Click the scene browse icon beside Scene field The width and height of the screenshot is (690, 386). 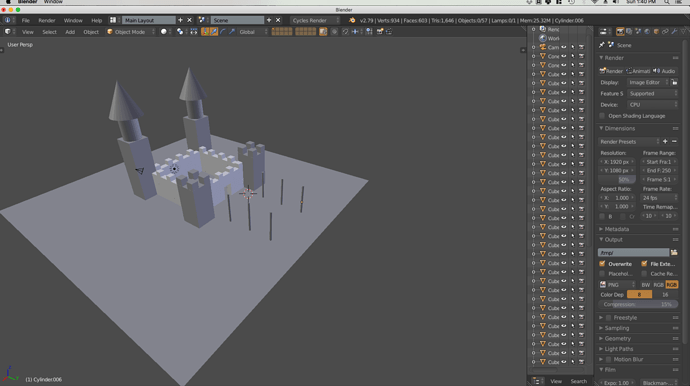point(202,20)
